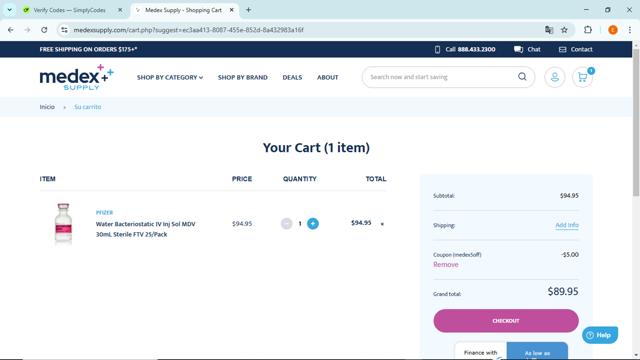Click Su carrito breadcrumb
Image resolution: width=640 pixels, height=360 pixels.
click(87, 107)
